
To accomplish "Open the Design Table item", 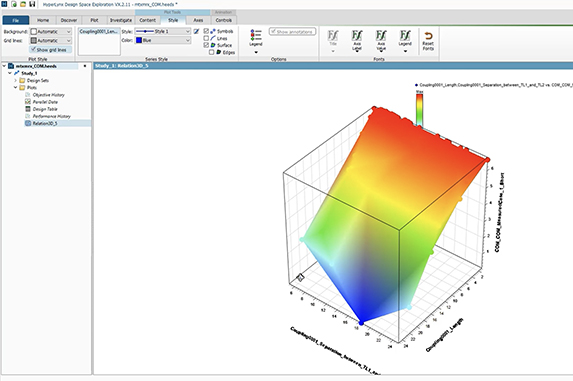I will pyautogui.click(x=45, y=109).
